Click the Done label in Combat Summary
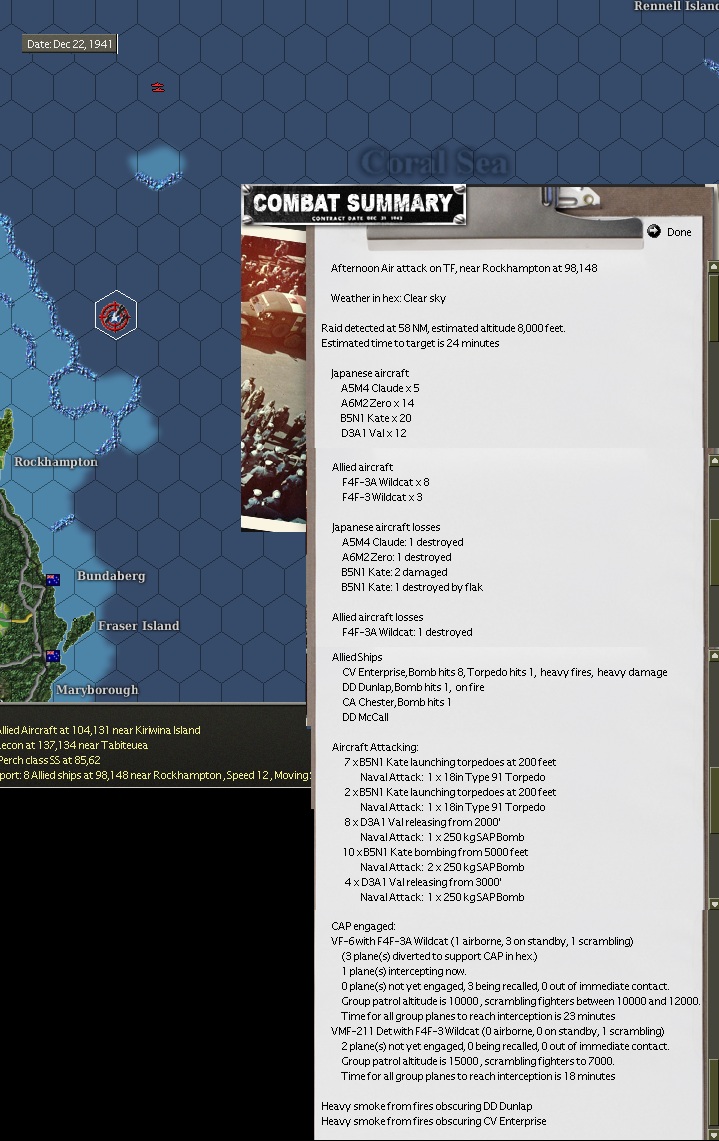719x1141 pixels. click(679, 232)
